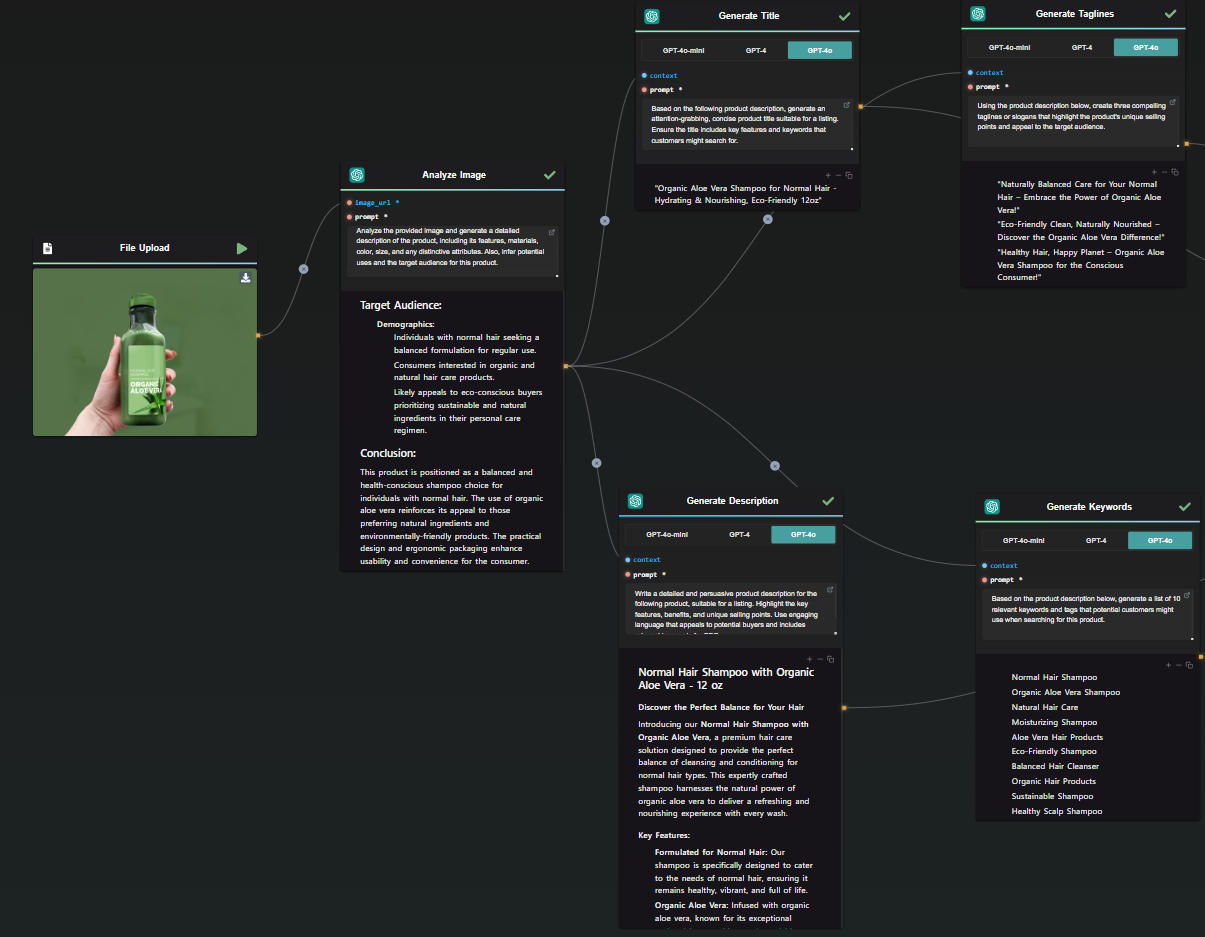
Task: Choose GPT-4o-mini in Generate Keywords node
Action: click(1023, 540)
